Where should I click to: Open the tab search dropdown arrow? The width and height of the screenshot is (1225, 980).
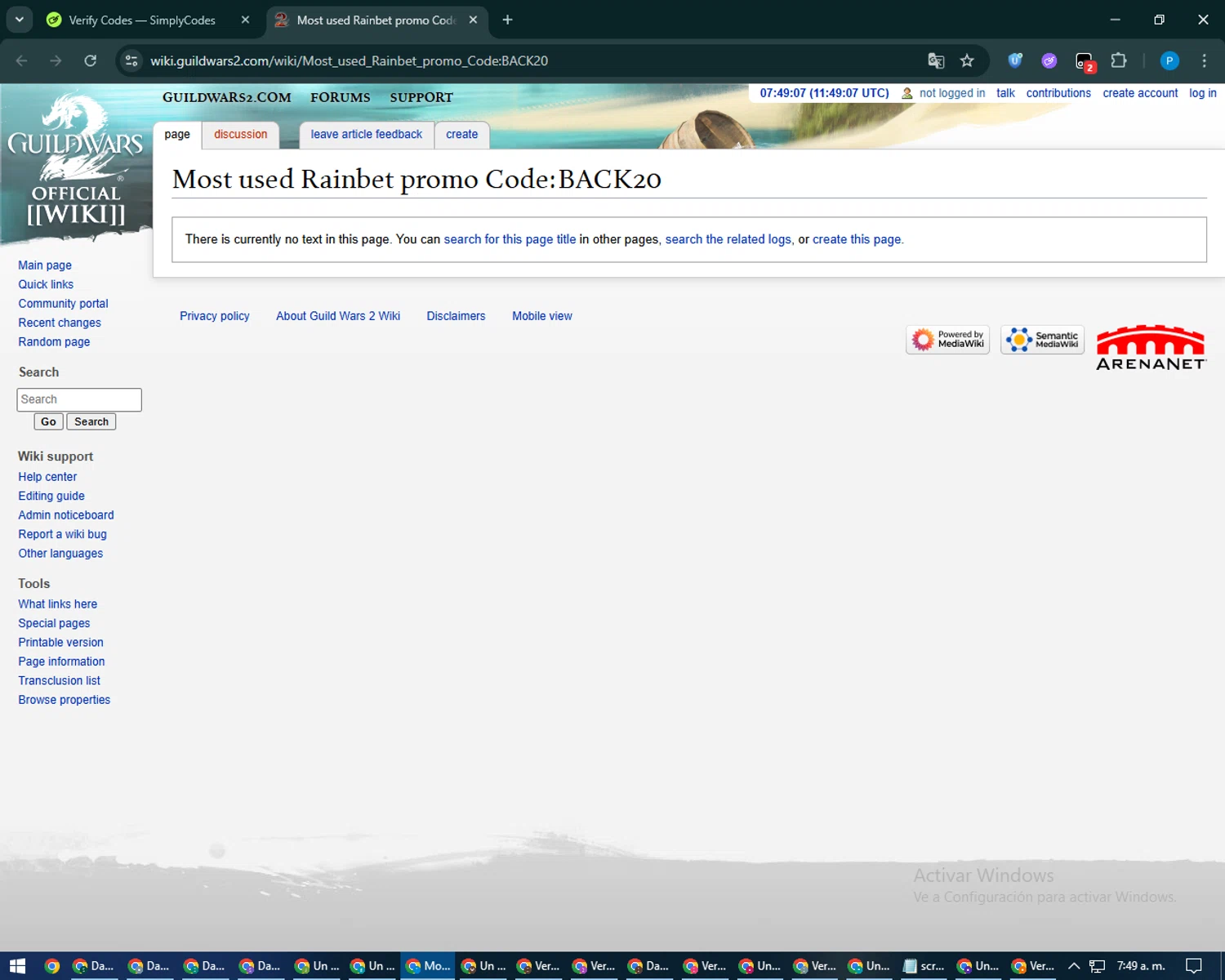(19, 20)
